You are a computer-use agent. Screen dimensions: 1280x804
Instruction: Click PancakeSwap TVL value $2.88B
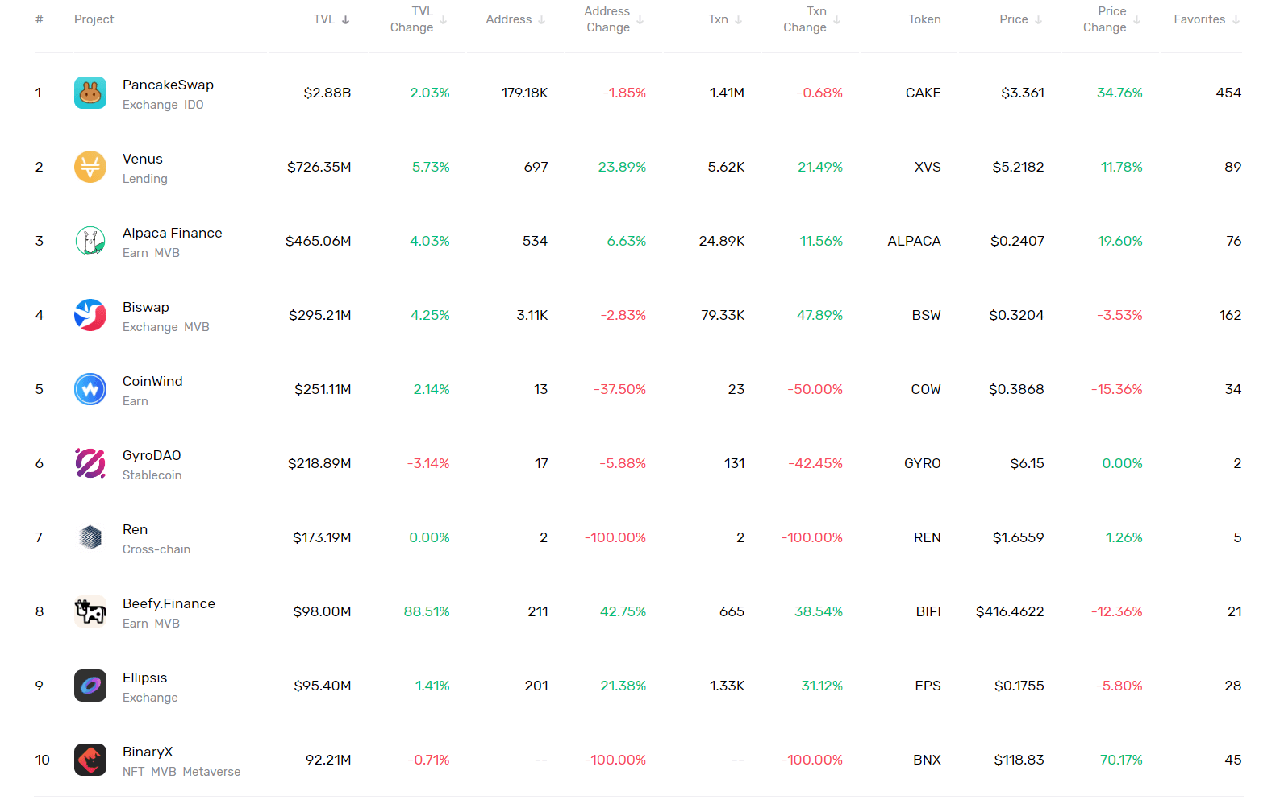pos(327,93)
